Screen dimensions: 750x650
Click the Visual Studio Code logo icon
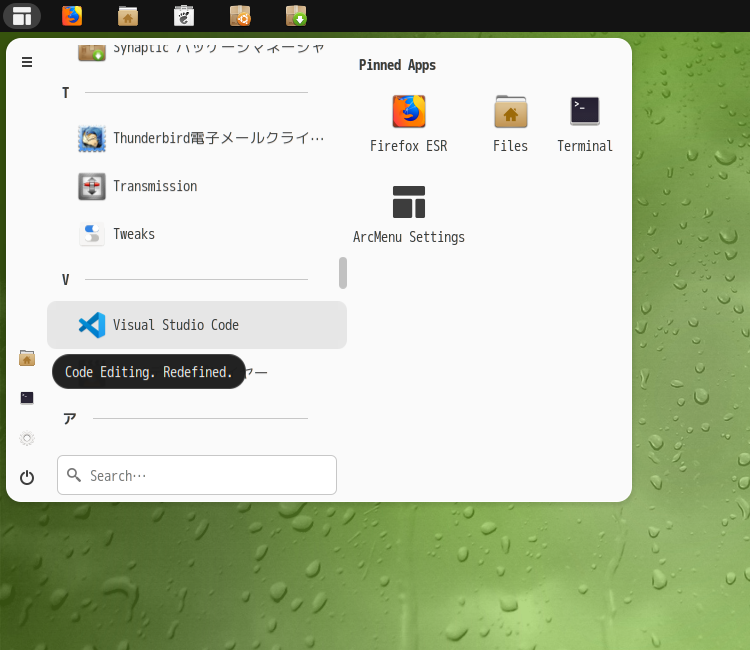click(x=92, y=325)
